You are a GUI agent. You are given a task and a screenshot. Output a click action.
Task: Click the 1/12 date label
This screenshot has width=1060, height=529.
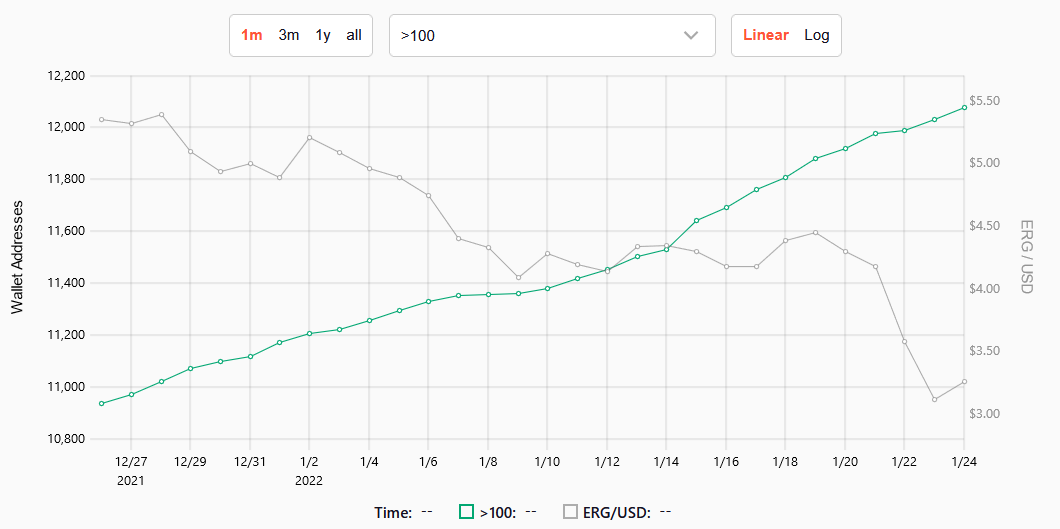[606, 461]
